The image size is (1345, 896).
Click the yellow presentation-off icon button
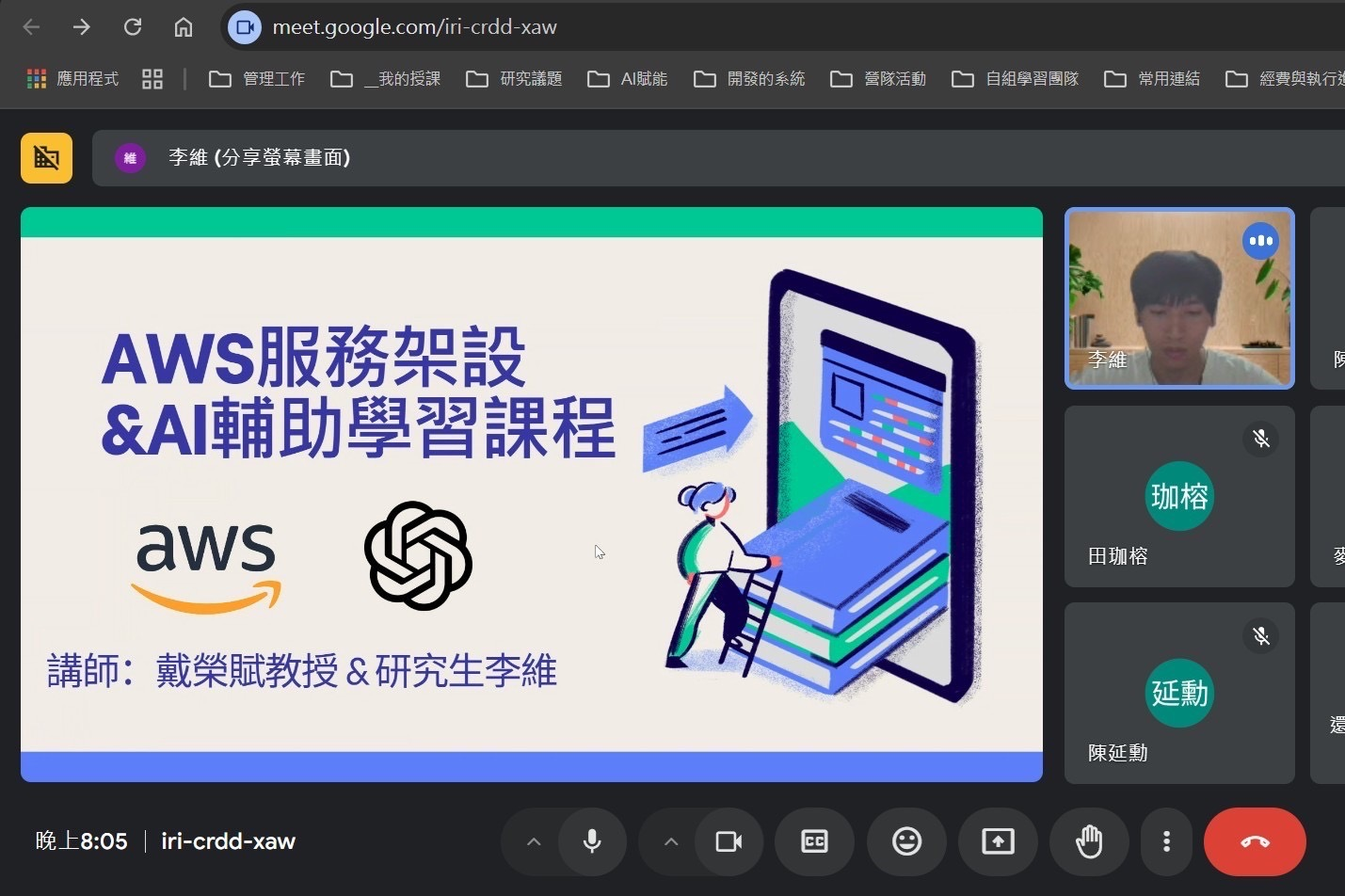pyautogui.click(x=47, y=157)
